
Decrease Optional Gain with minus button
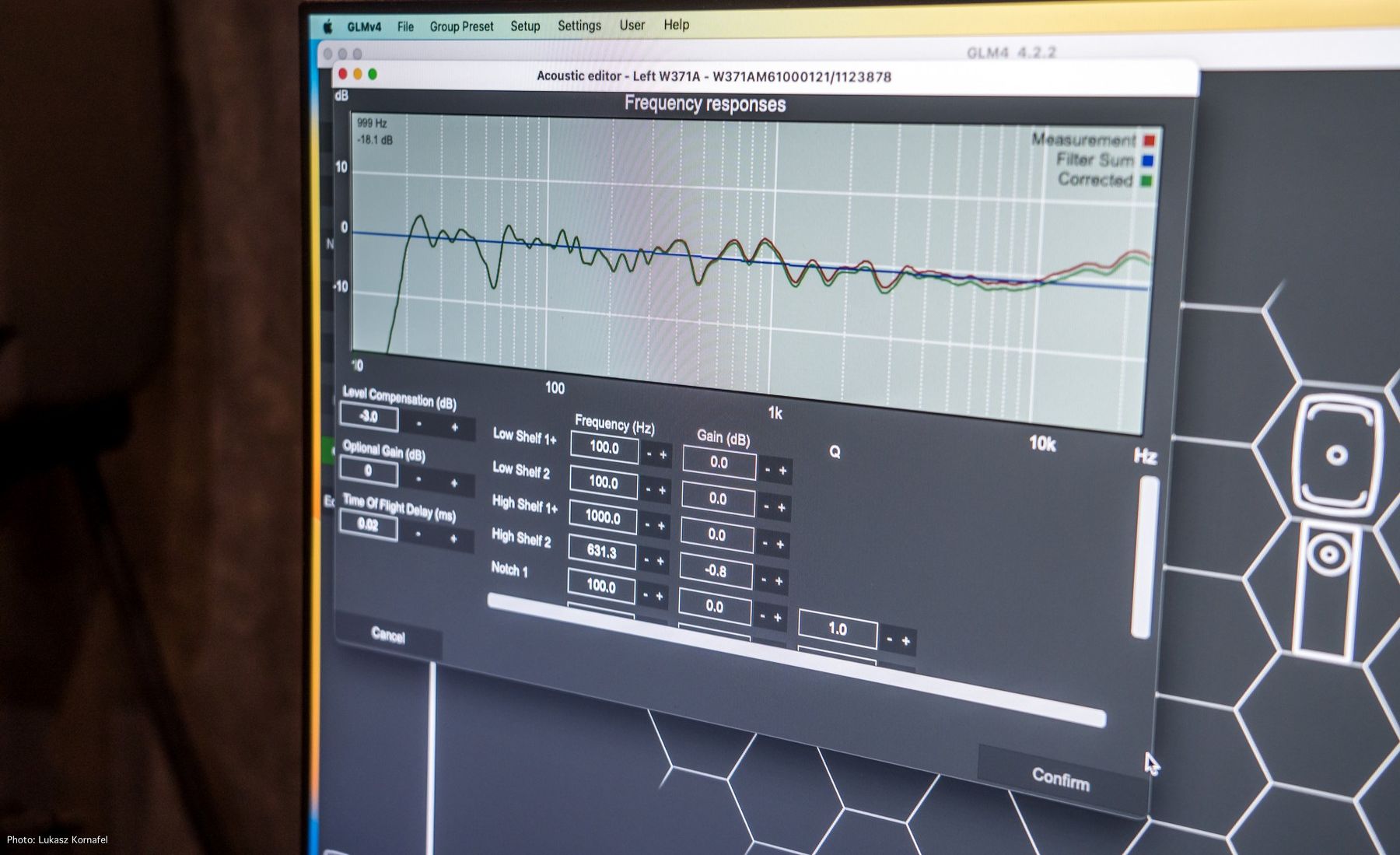click(x=418, y=478)
